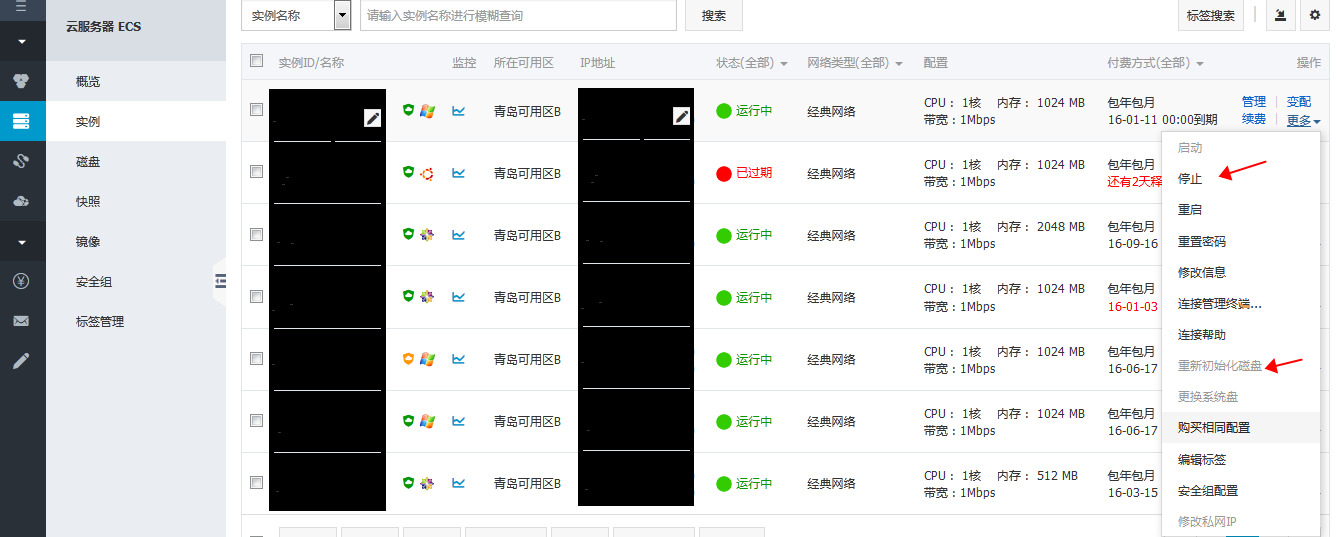Viewport: 1336px width, 537px height.
Task: Tick checkbox of the expired instance row
Action: pos(256,172)
